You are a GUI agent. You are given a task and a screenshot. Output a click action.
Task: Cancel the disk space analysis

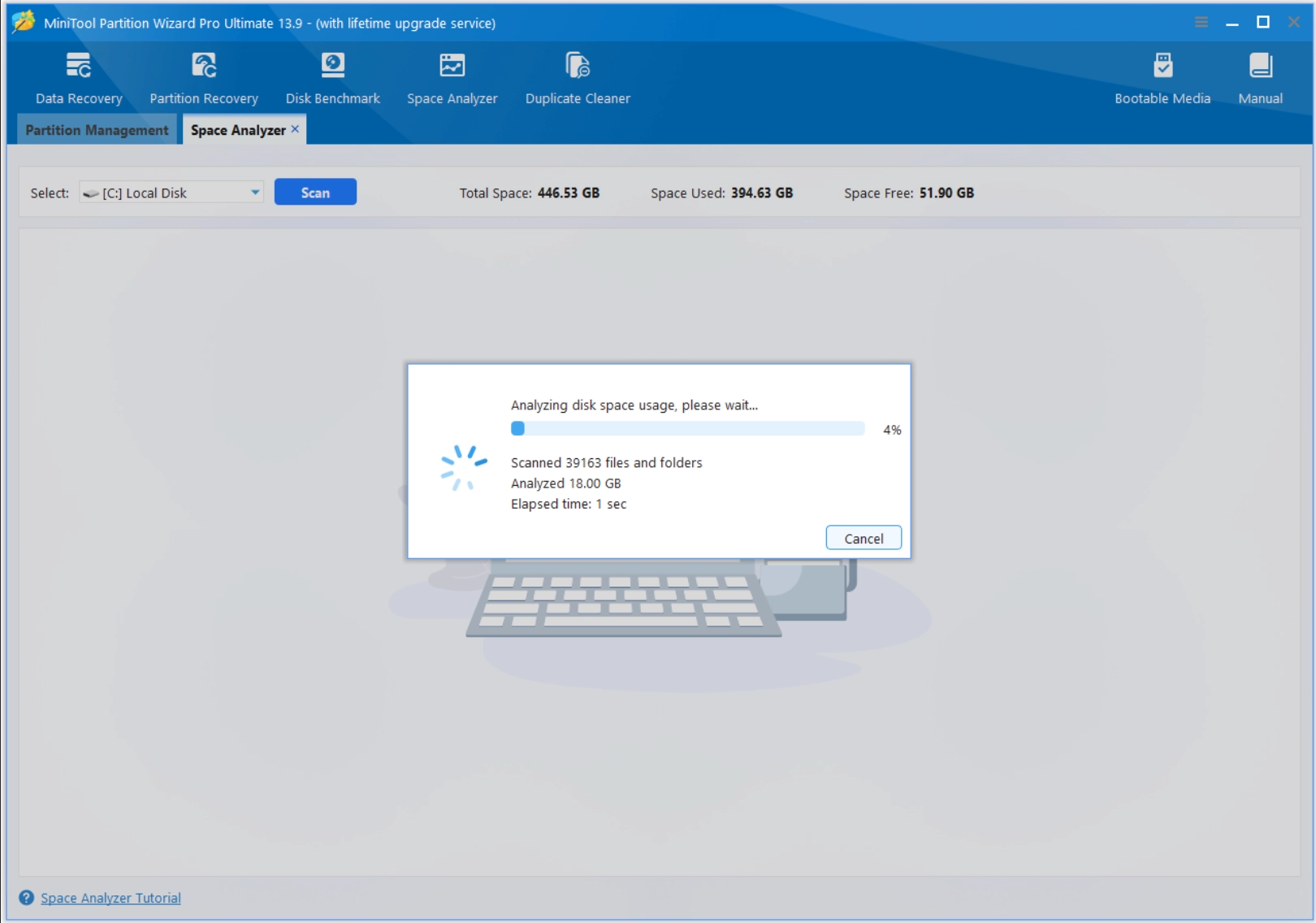(x=864, y=538)
